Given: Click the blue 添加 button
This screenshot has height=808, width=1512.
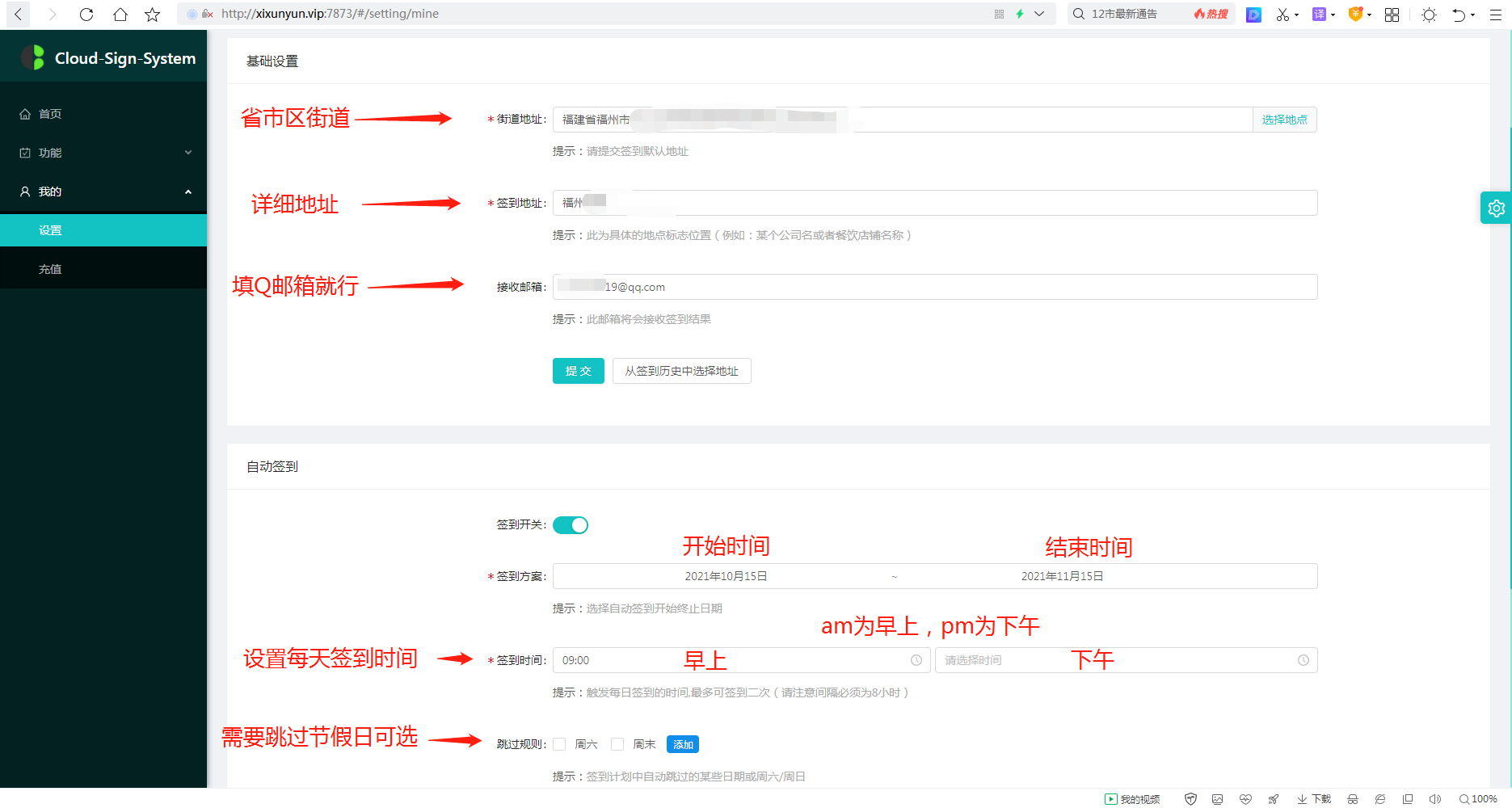Looking at the screenshot, I should point(683,744).
